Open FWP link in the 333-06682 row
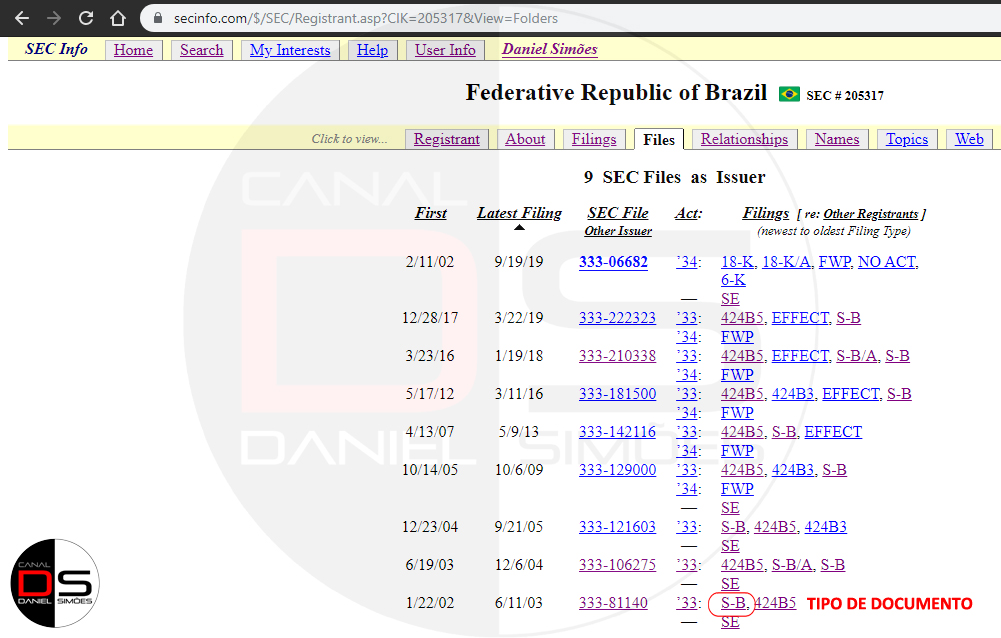The height and width of the screenshot is (638, 1001). click(835, 262)
